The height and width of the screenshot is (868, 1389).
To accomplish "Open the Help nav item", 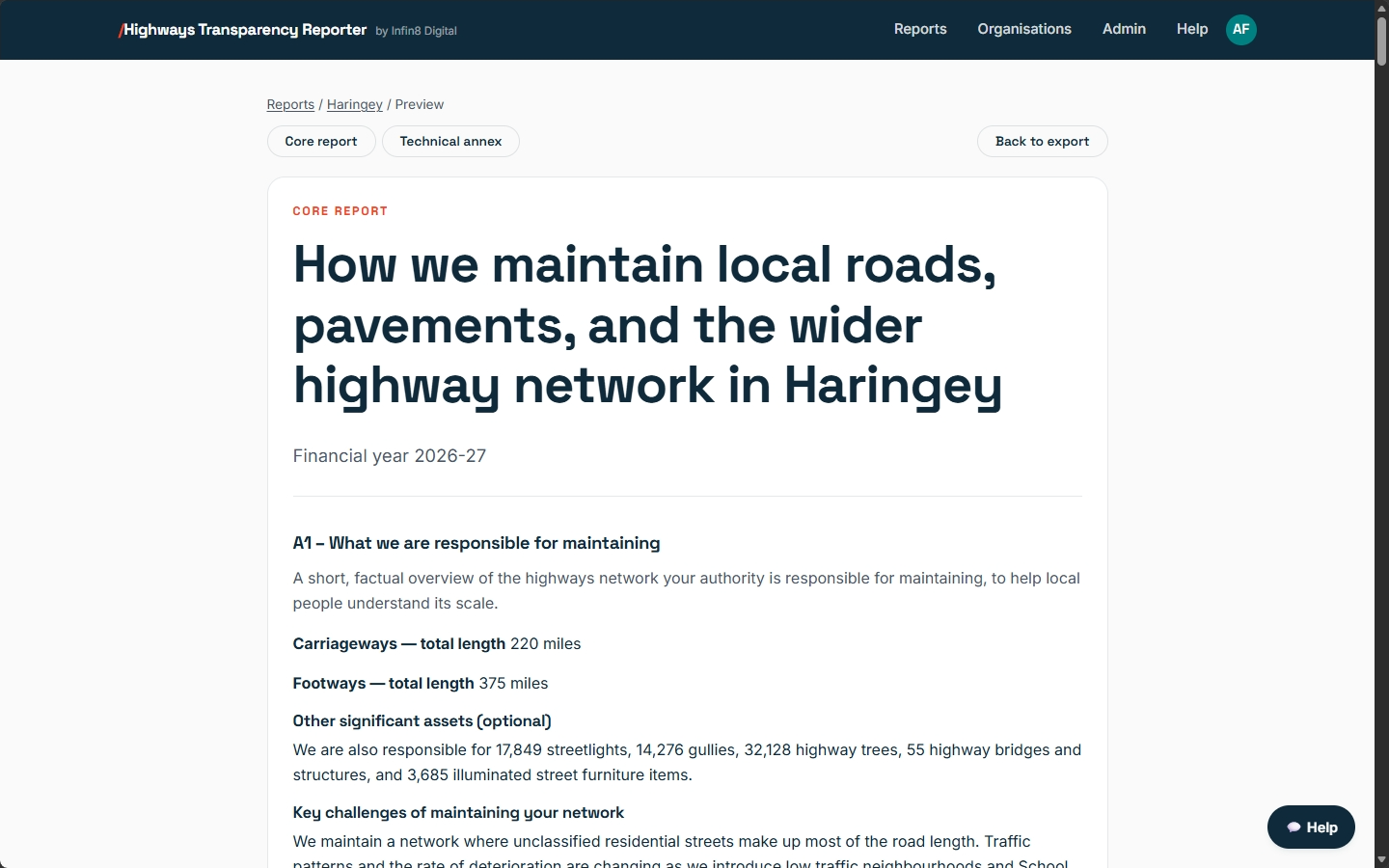I will coord(1192,29).
